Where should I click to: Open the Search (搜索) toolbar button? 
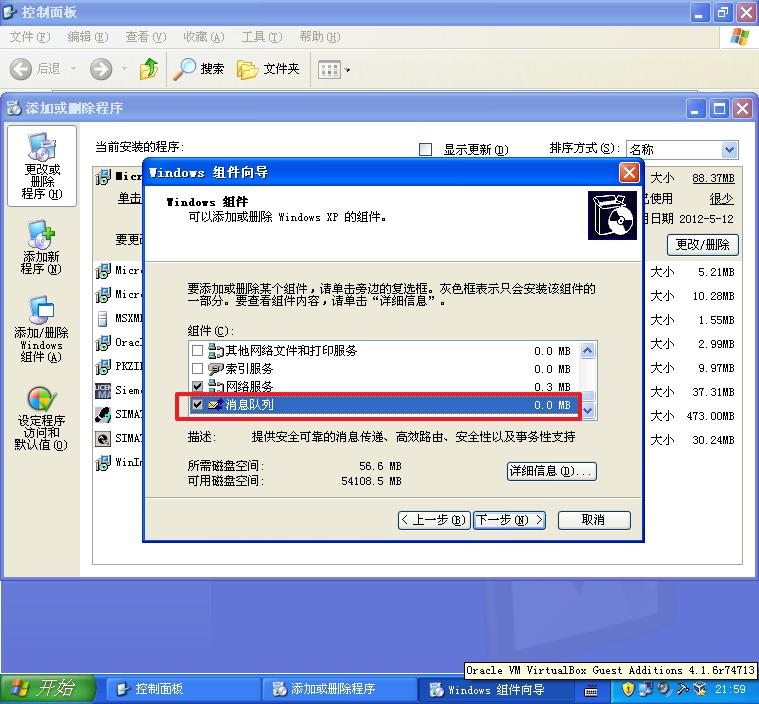coord(199,69)
